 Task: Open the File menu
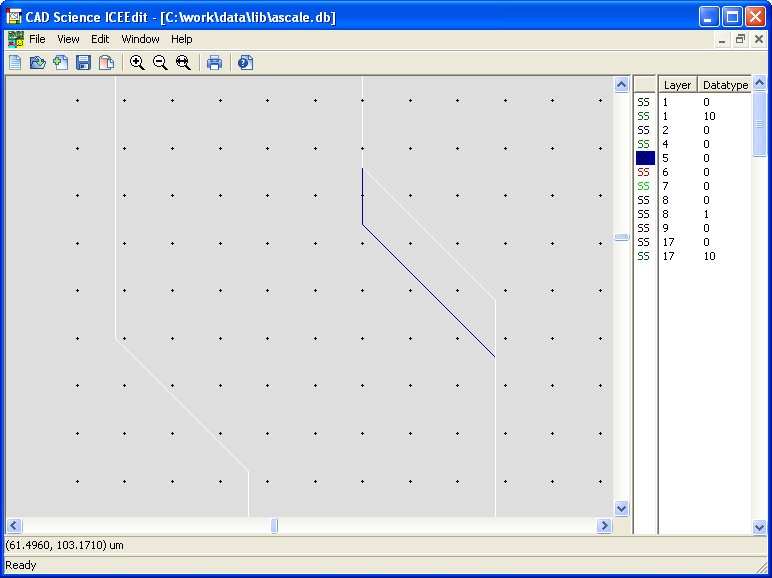(x=37, y=39)
